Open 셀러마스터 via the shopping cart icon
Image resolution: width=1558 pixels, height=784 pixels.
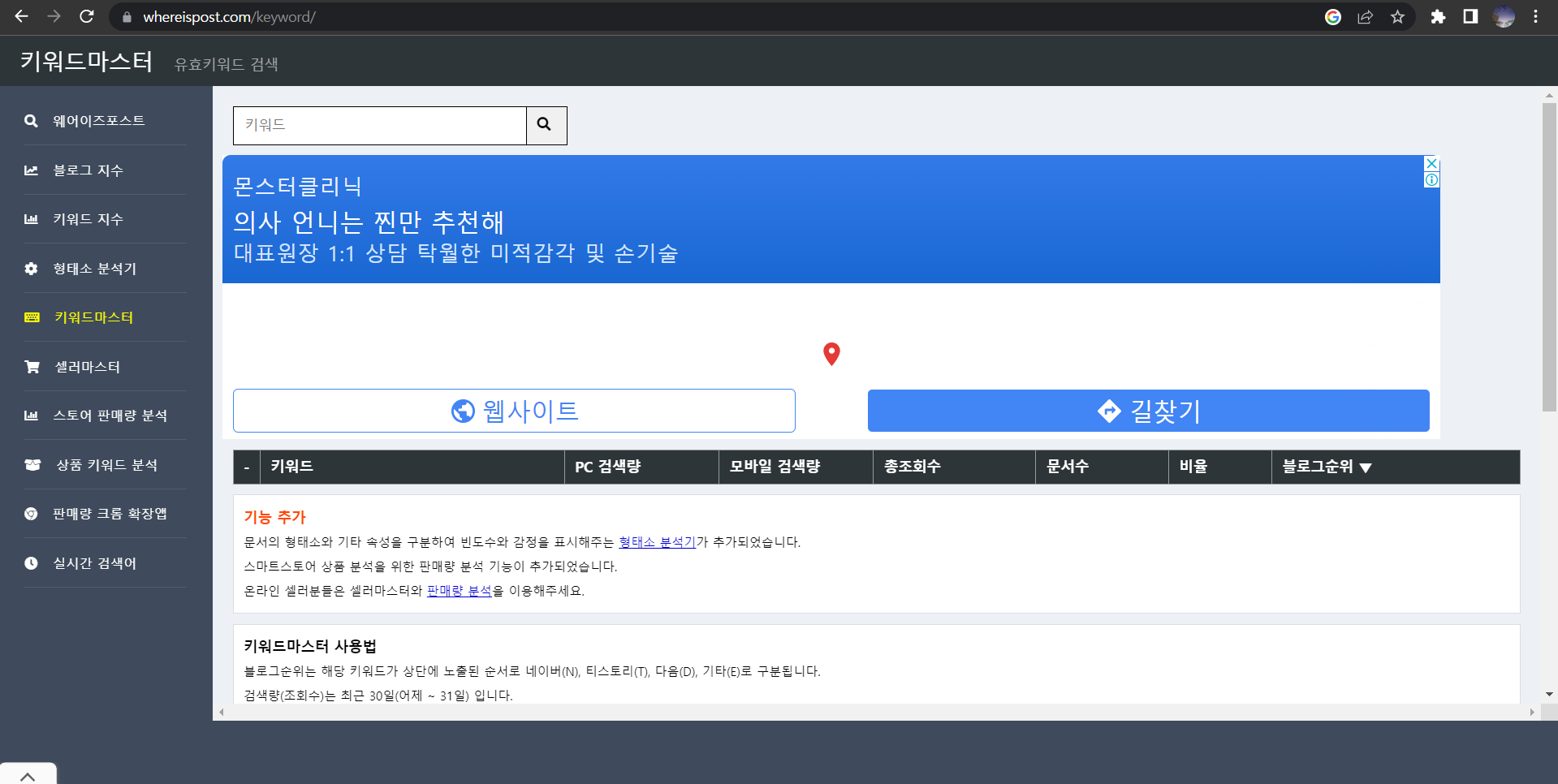click(x=31, y=366)
